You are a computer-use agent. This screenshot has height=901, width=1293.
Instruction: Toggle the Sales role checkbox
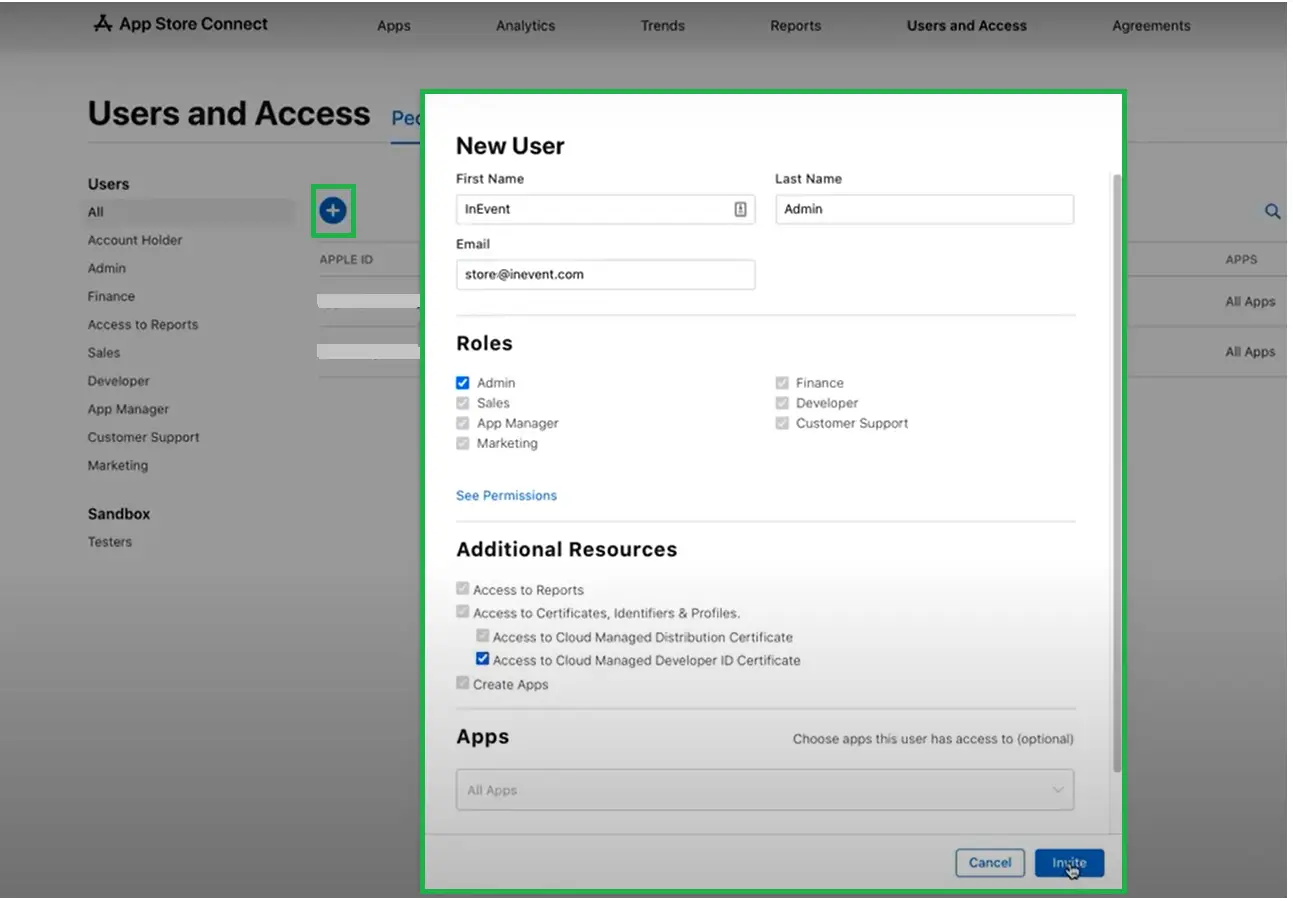coord(462,403)
